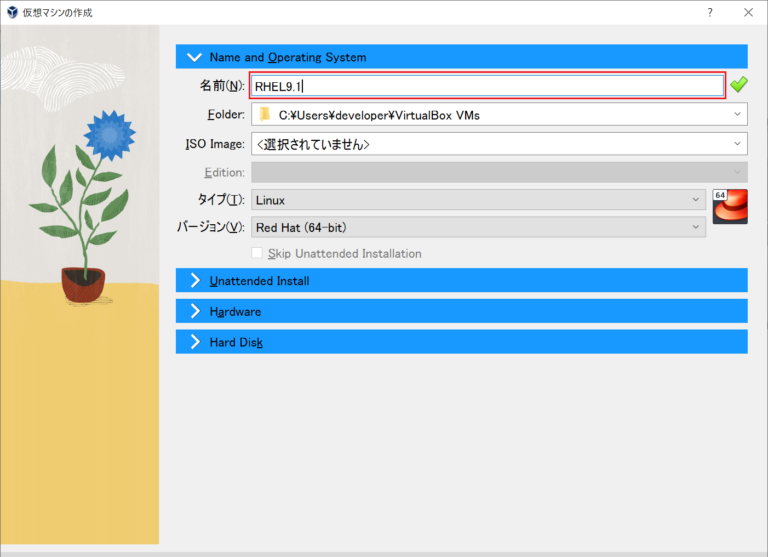768x557 pixels.
Task: Click the 名前 field containing RHEL9.1
Action: pyautogui.click(x=486, y=86)
